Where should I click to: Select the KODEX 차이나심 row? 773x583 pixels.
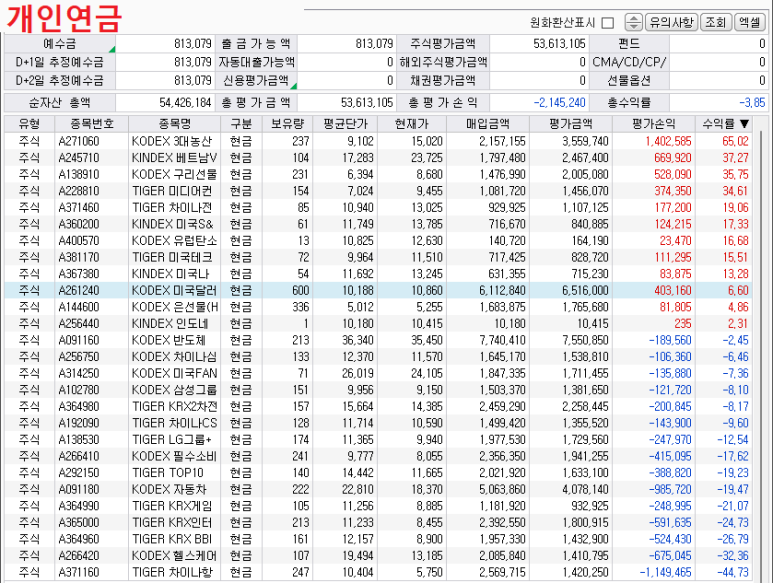tap(378, 357)
